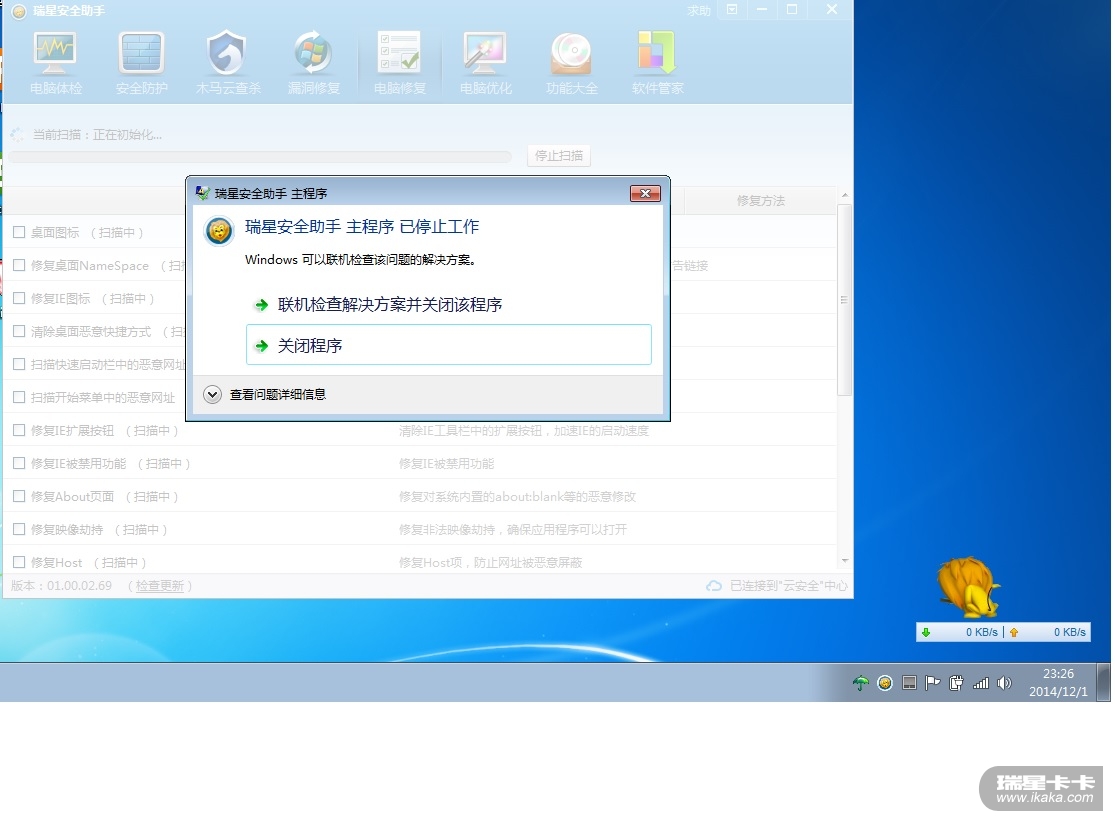Toggle 修复IE扩展按钮 checkbox
The image size is (1115, 820).
[x=19, y=430]
